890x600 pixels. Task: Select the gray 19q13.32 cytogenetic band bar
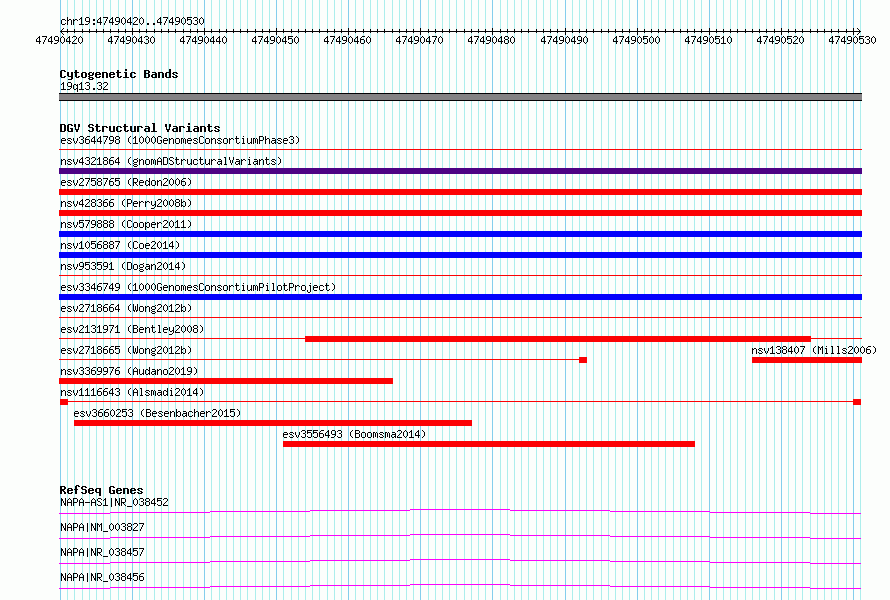point(460,97)
